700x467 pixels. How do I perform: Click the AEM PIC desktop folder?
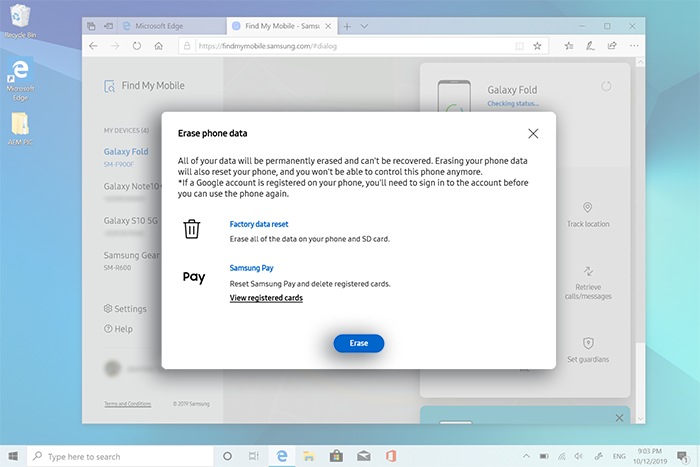tap(20, 129)
